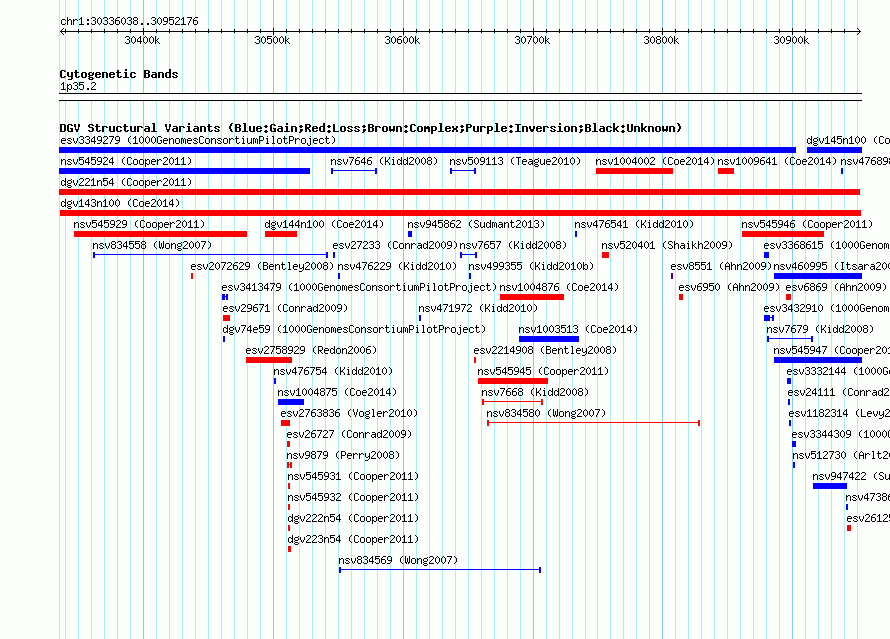Open esv27233 (Conrad2009) label

coord(395,245)
